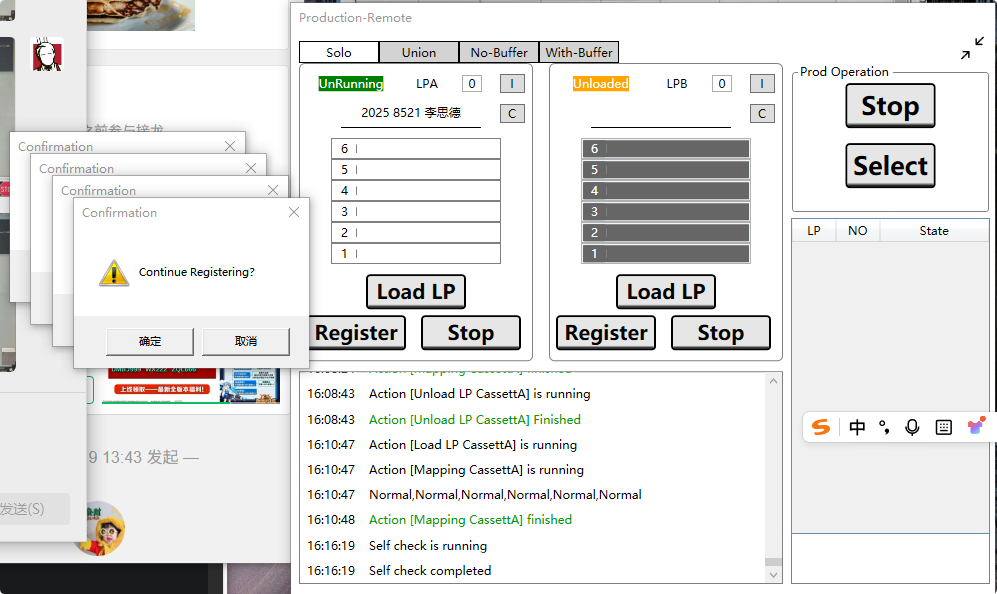
Task: Select the With-Buffer tab
Action: (579, 52)
